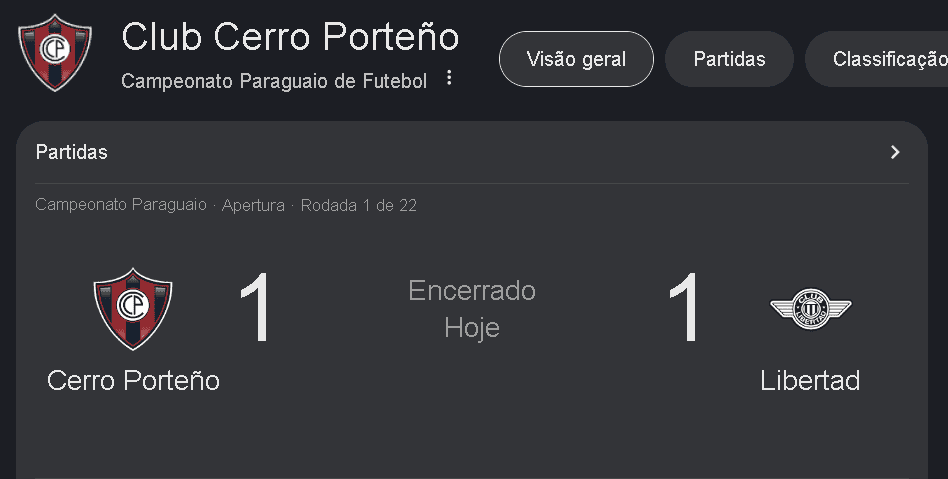Click the Cerro Porteño crest in match card

click(x=133, y=308)
